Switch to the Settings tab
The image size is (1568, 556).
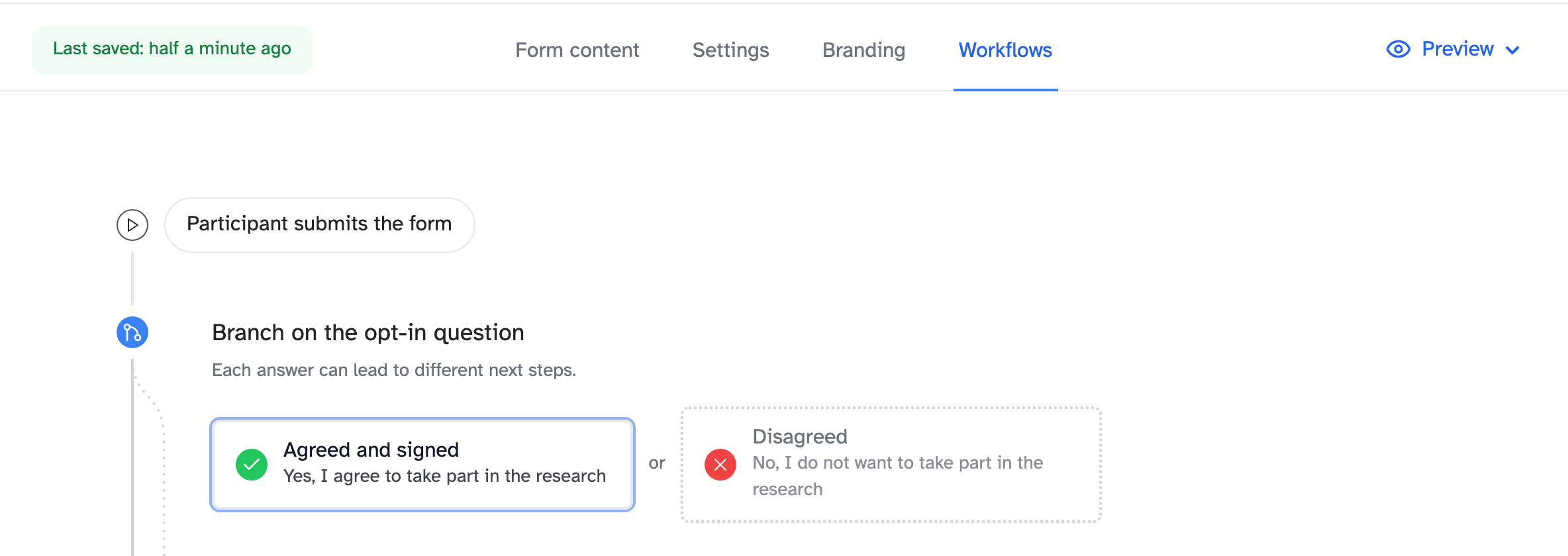point(731,50)
